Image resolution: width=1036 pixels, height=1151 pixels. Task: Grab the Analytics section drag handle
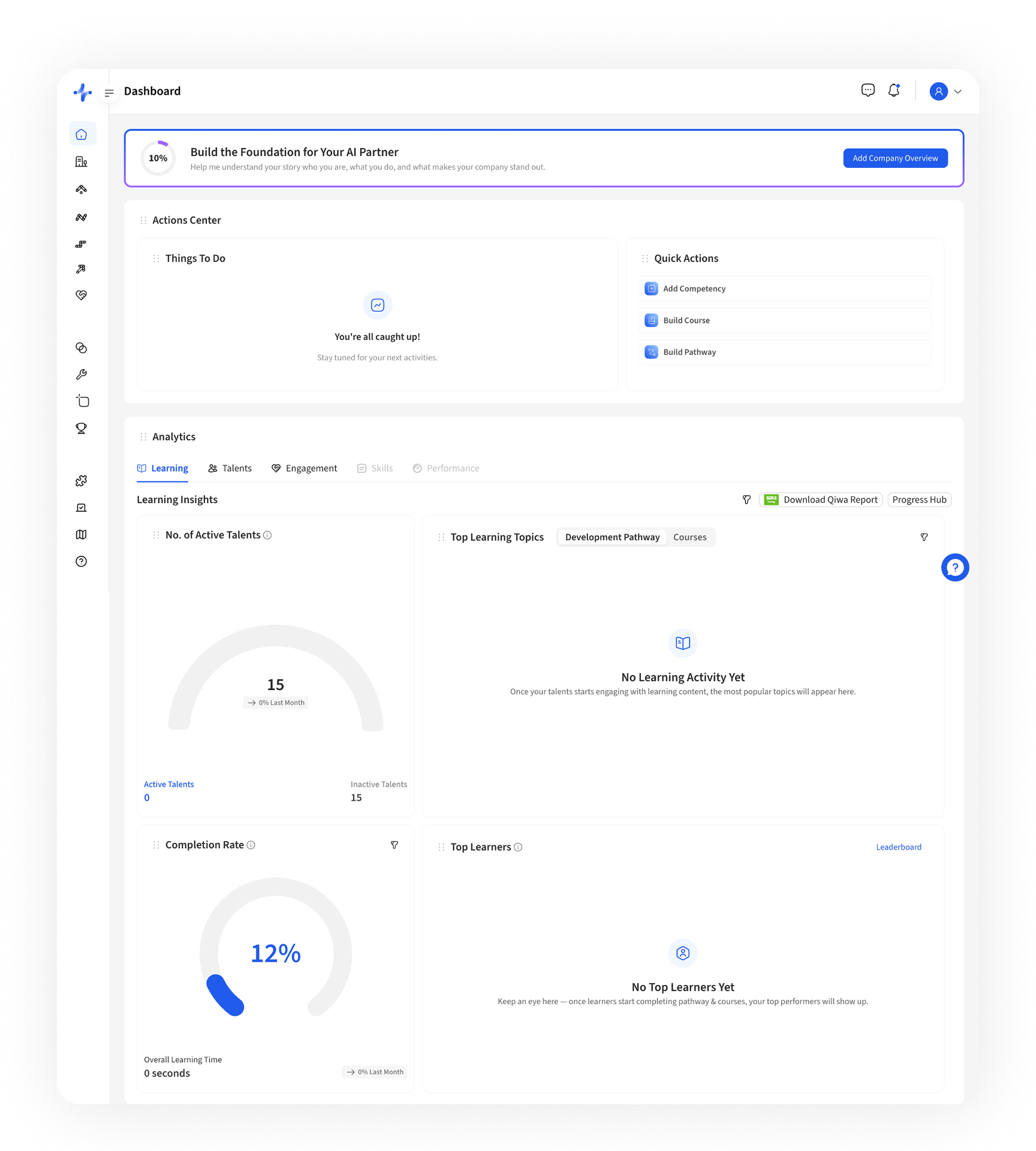pos(143,437)
